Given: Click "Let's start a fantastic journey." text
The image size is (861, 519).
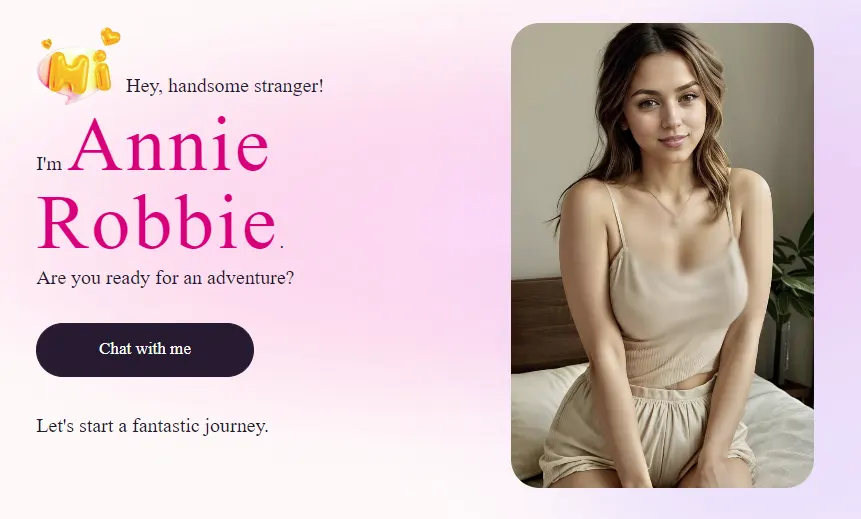Looking at the screenshot, I should (x=153, y=426).
